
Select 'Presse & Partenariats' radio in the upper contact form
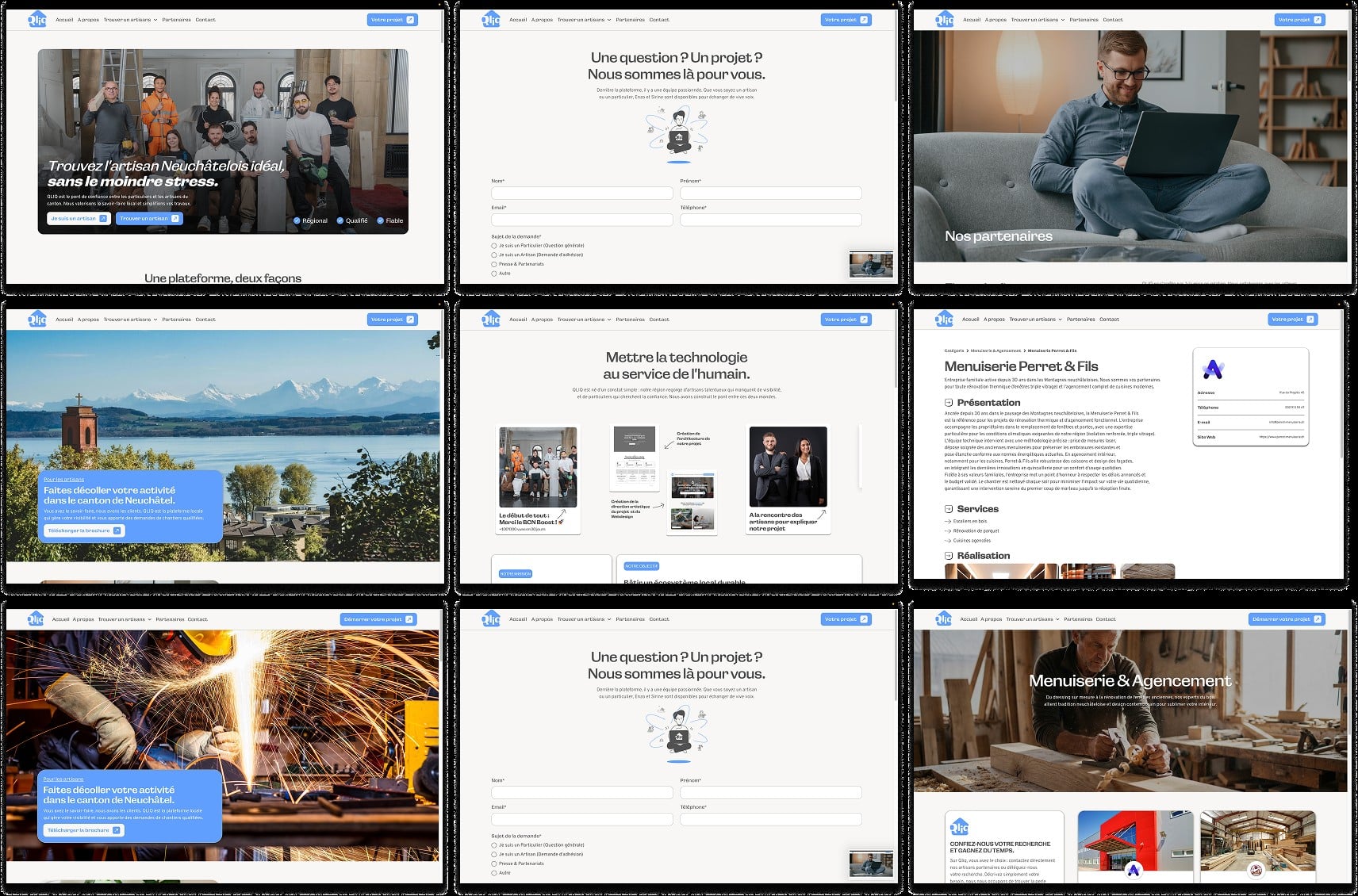pos(494,264)
